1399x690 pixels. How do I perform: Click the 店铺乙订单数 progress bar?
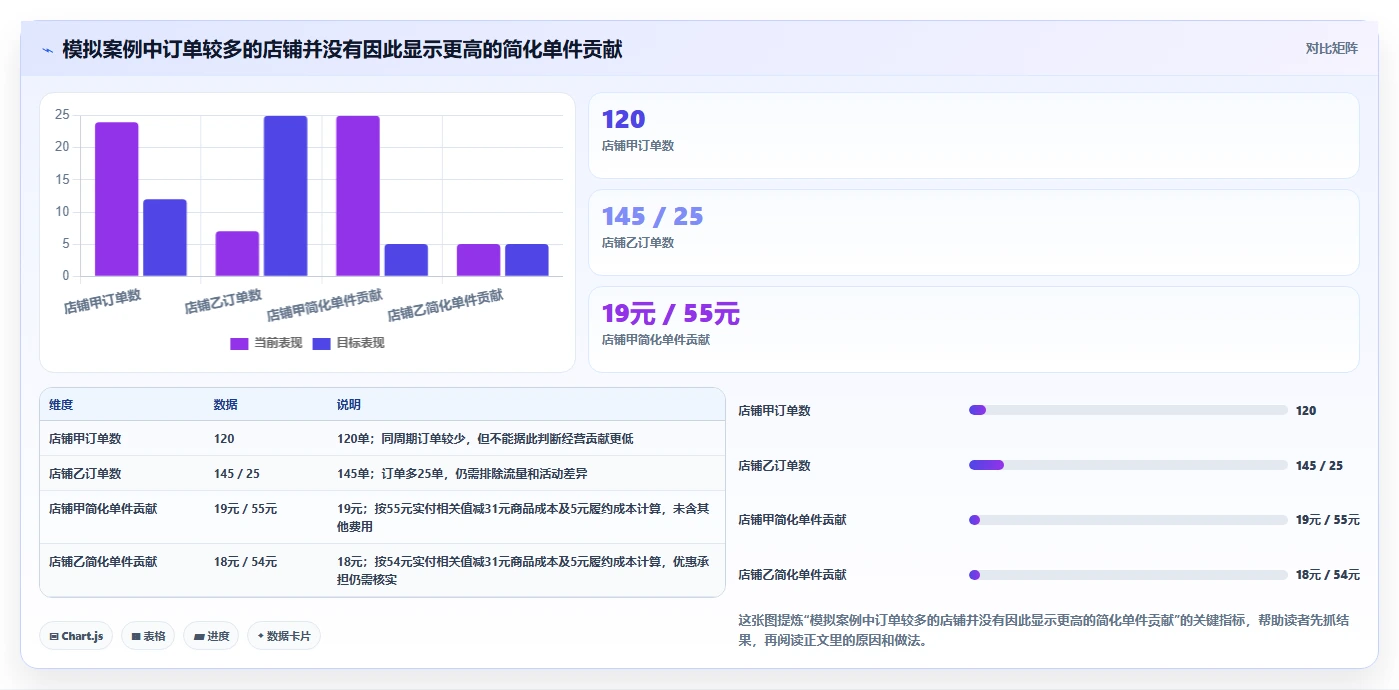coord(1128,465)
